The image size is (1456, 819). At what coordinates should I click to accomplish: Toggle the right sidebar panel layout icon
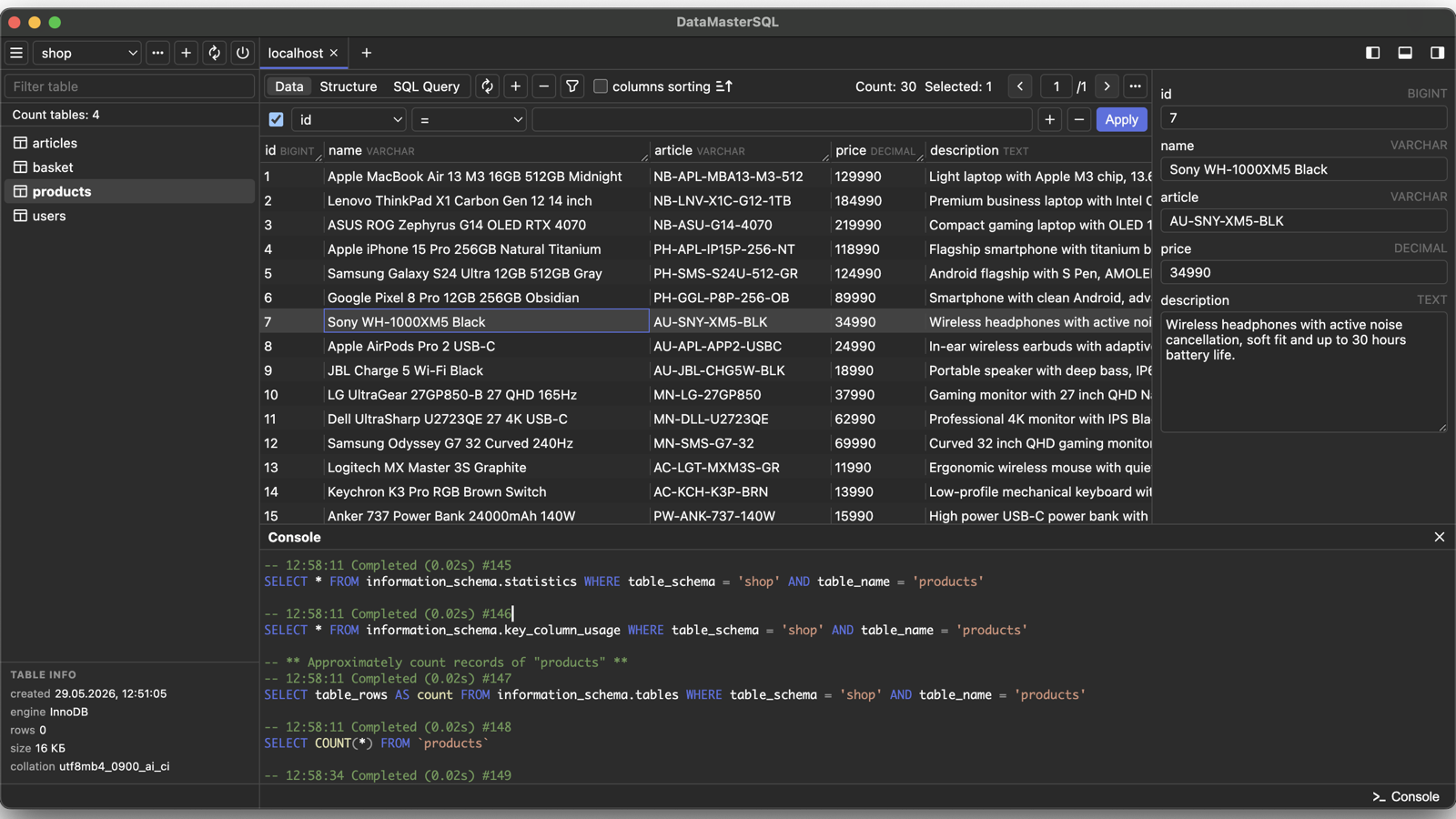[x=1437, y=53]
